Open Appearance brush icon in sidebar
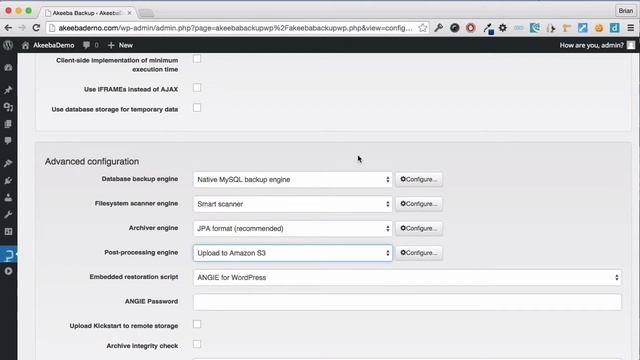Screen dimensions: 640x360 [x=8, y=163]
